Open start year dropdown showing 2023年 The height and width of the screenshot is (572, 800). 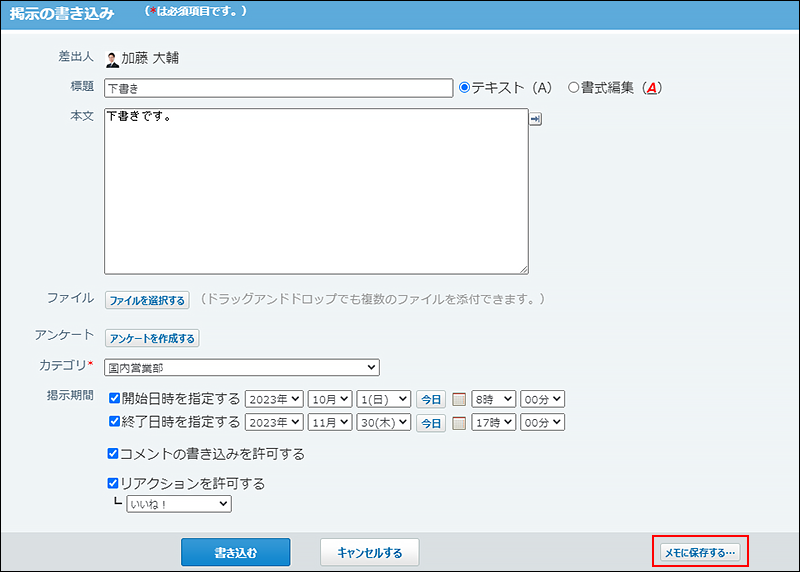274,399
